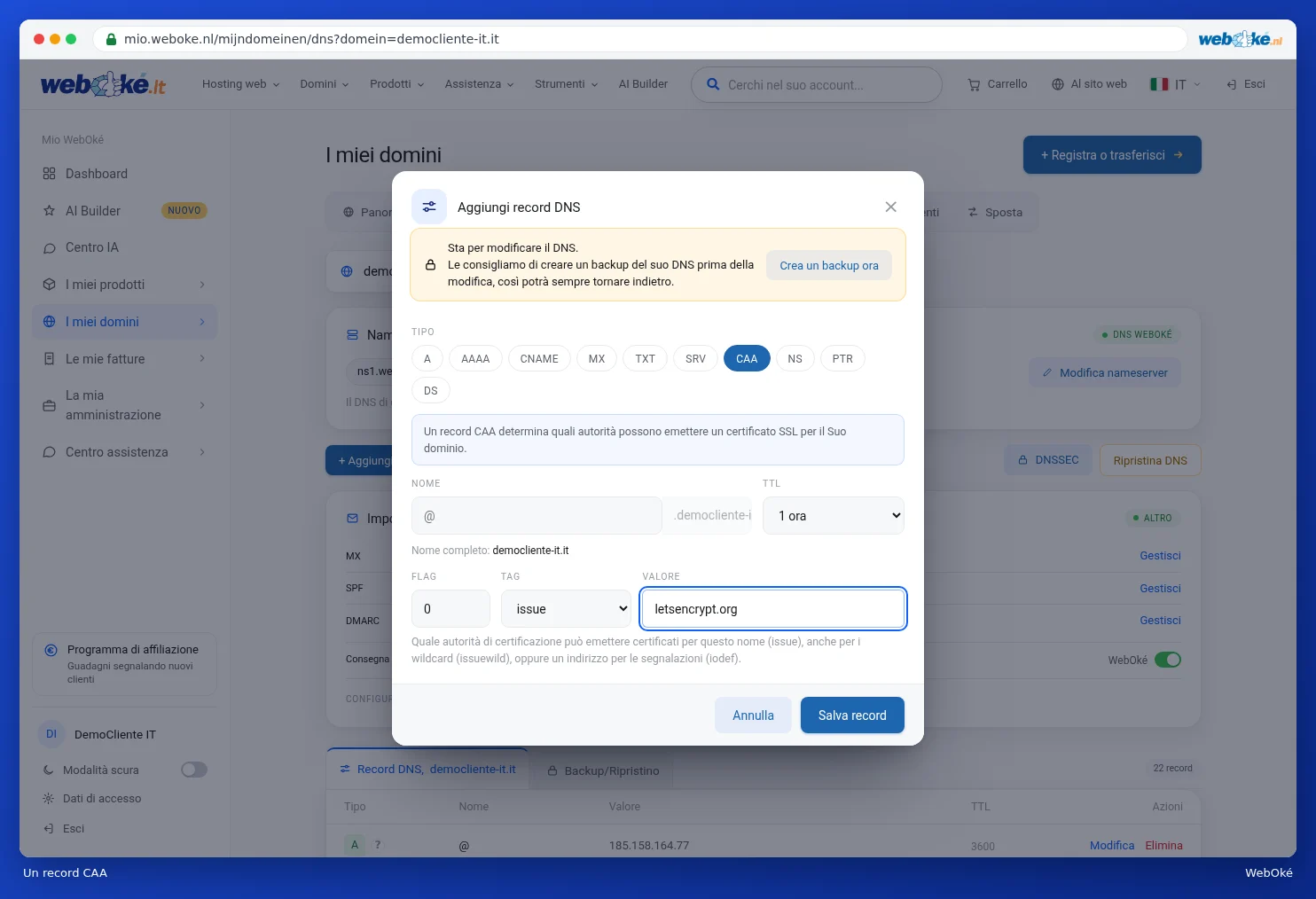Click the WebOké.it logo
Viewport: 1316px width, 899px height.
pyautogui.click(x=103, y=84)
